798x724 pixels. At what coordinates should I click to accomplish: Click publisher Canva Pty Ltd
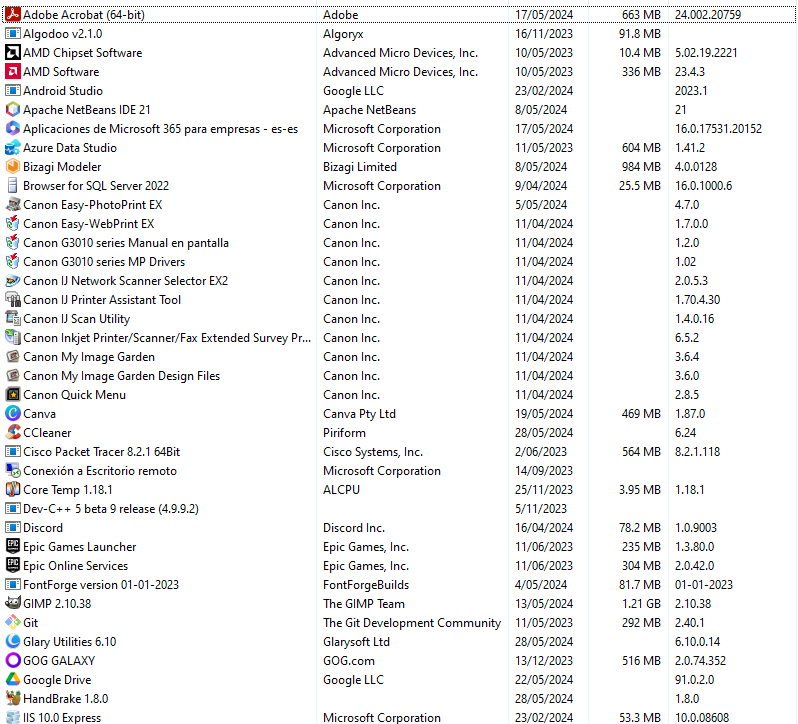click(359, 414)
